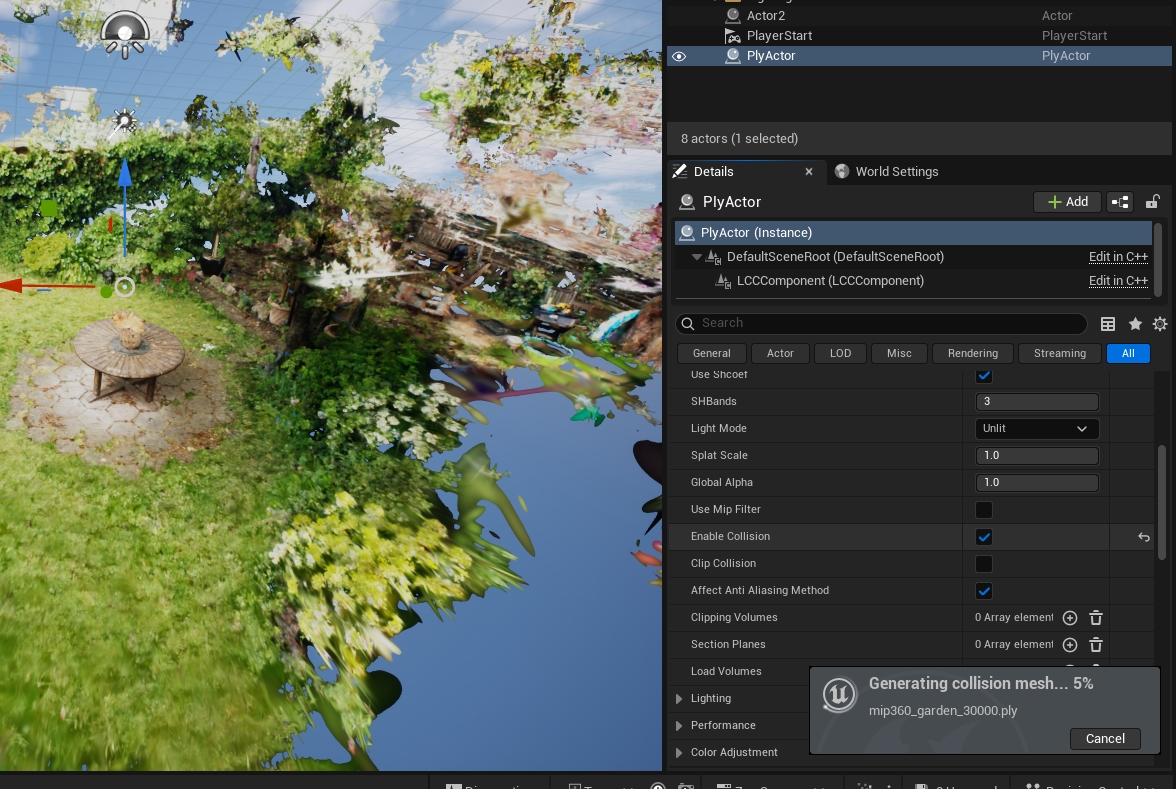Open the Details settings gear icon
Viewport: 1176px width, 789px height.
pos(1160,323)
